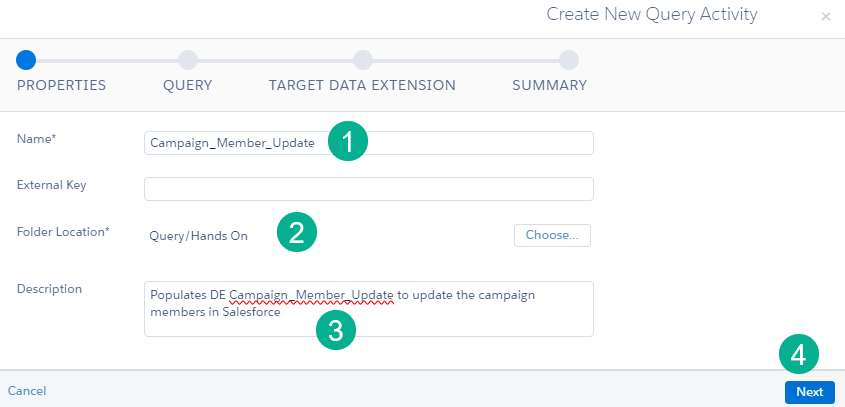Image resolution: width=845 pixels, height=407 pixels.
Task: Click the Summary step circle
Action: 569,60
